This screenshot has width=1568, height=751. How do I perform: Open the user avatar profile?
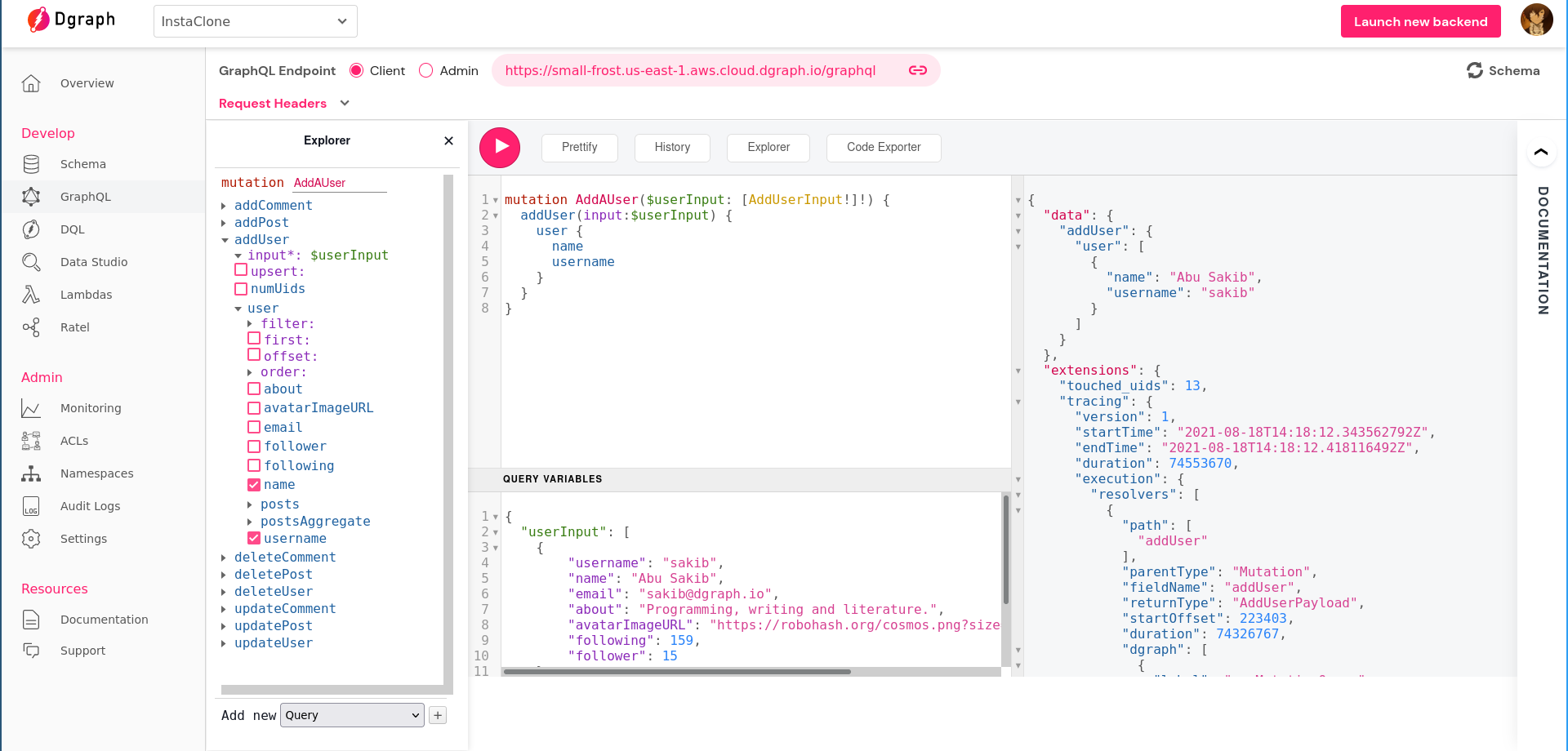click(x=1536, y=20)
